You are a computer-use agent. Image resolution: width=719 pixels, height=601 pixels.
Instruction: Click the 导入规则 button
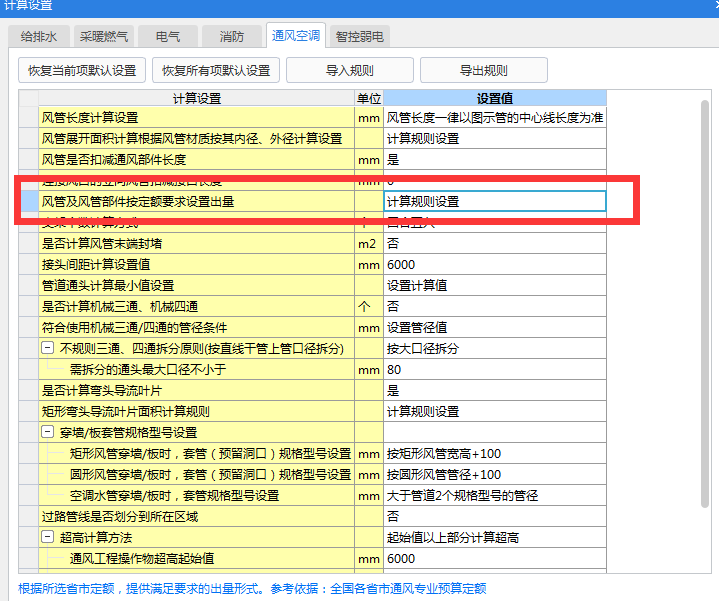coord(349,71)
